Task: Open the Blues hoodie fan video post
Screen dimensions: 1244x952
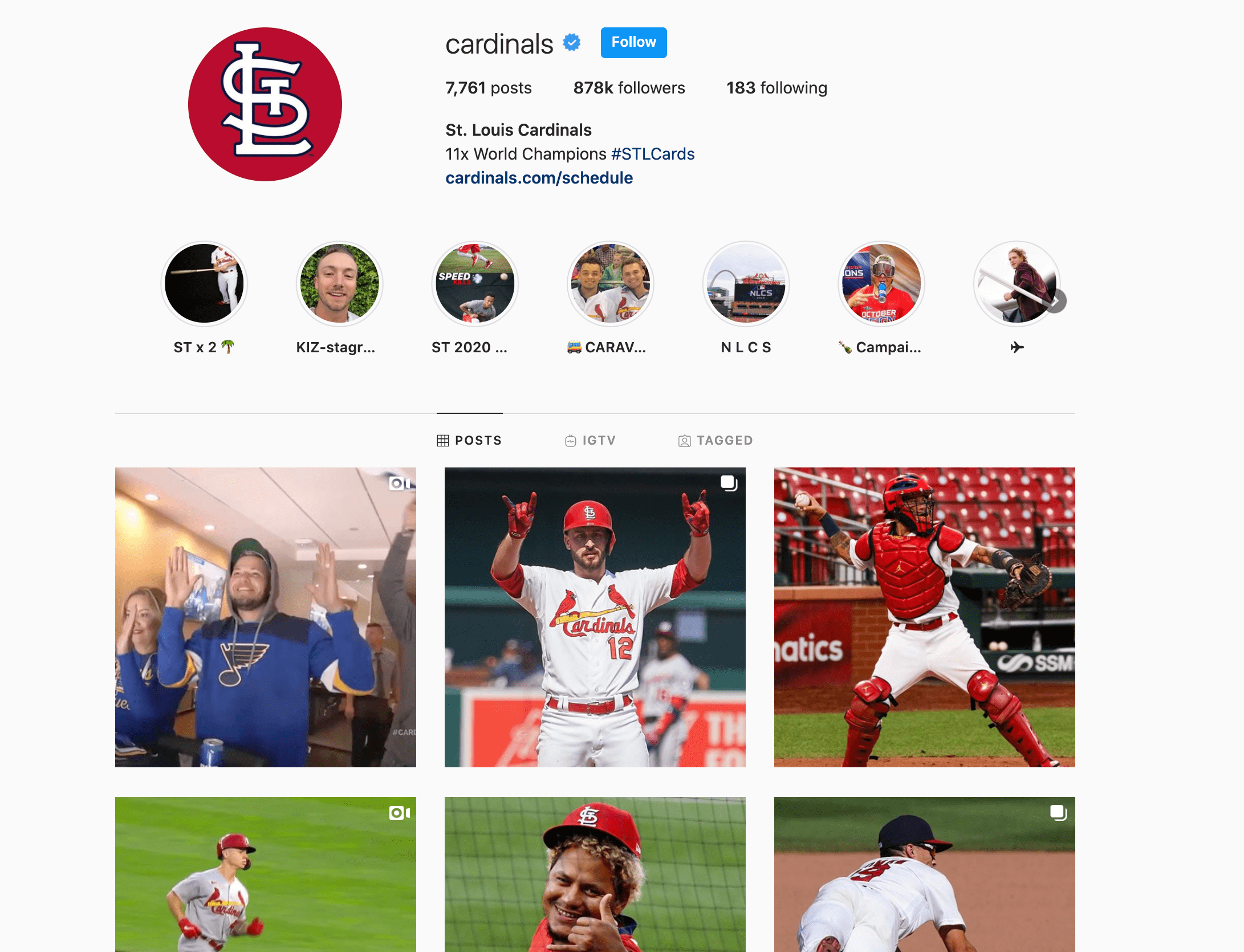Action: click(x=266, y=617)
